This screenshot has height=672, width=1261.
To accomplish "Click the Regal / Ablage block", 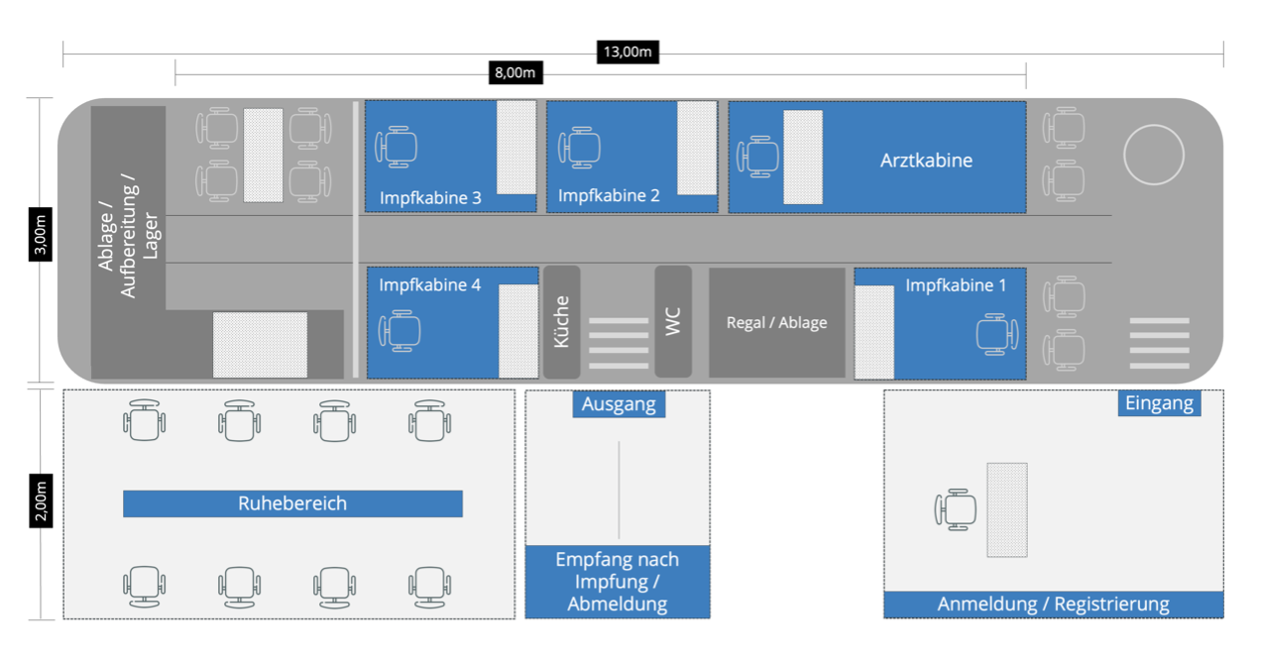I will [x=776, y=323].
